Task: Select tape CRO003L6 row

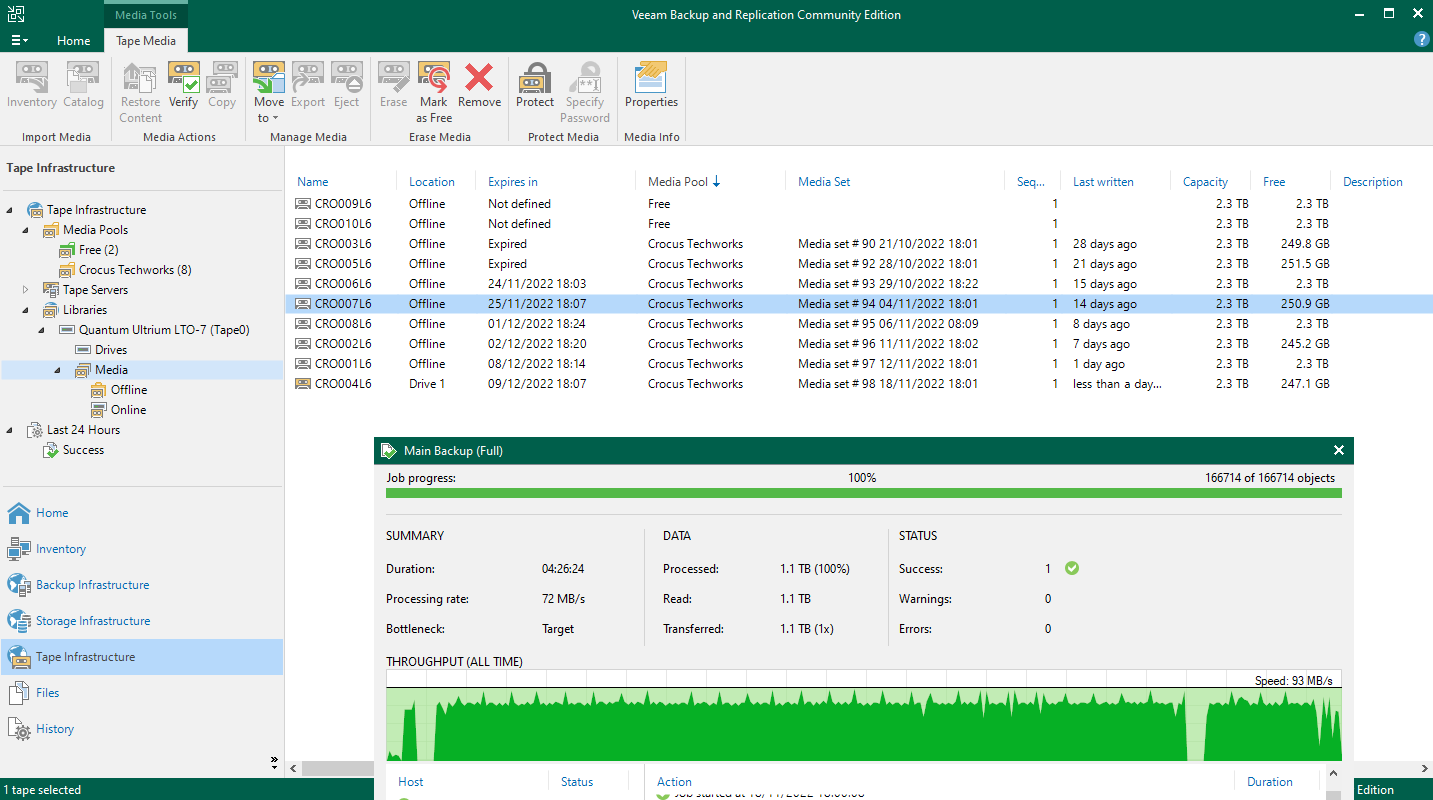Action: coord(857,244)
